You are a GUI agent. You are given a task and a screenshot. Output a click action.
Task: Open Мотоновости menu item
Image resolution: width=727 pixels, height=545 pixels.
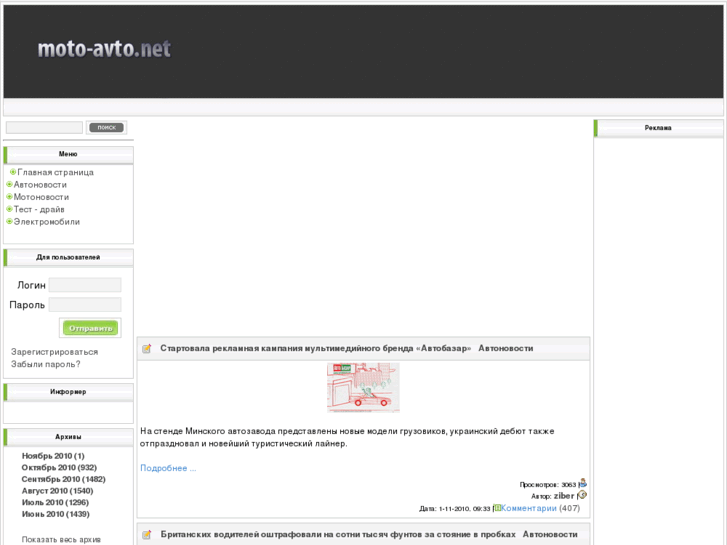pos(41,197)
